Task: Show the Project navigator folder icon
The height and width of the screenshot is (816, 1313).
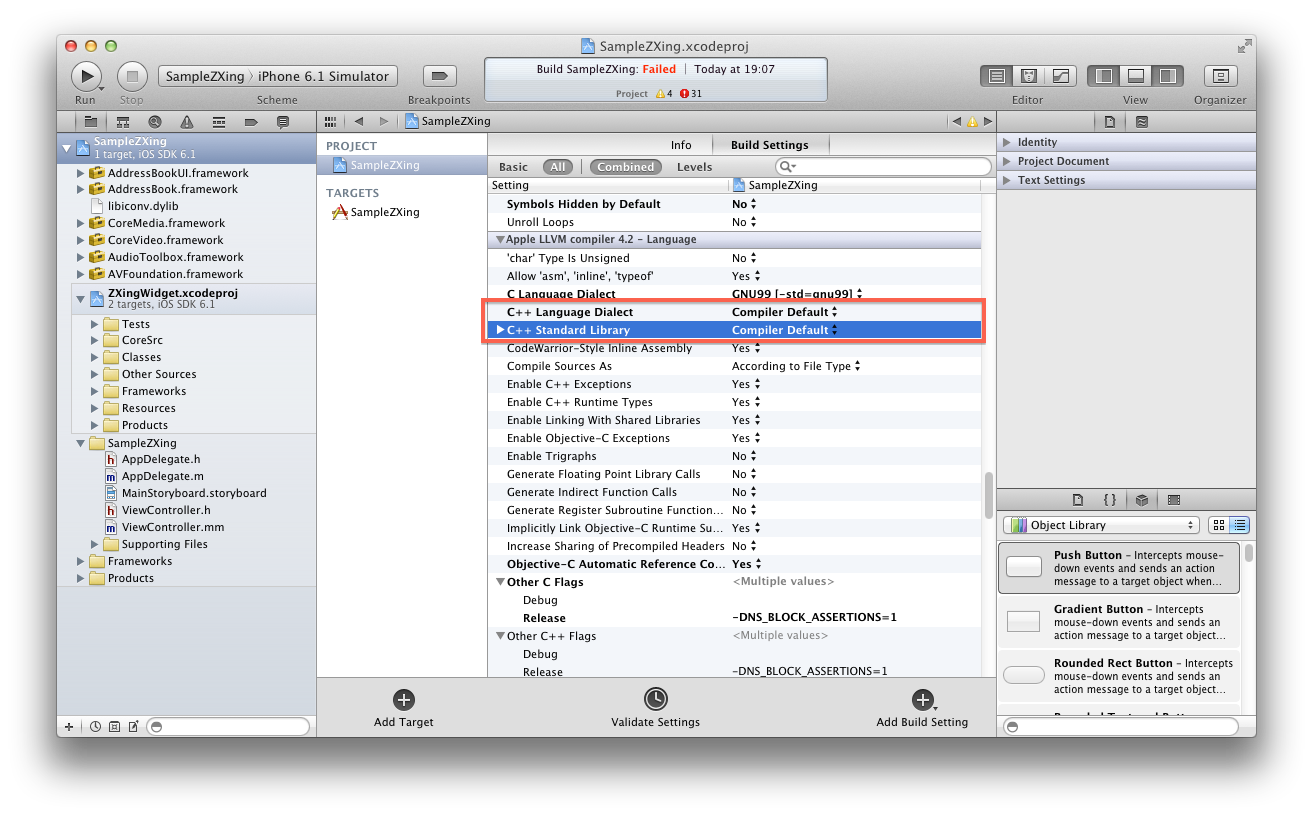Action: (x=90, y=121)
